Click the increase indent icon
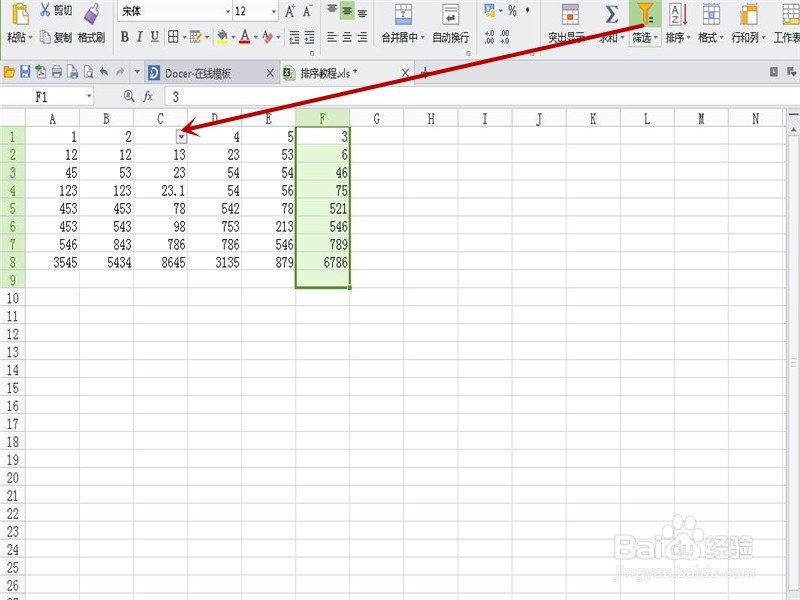Image resolution: width=800 pixels, height=600 pixels. (310, 37)
